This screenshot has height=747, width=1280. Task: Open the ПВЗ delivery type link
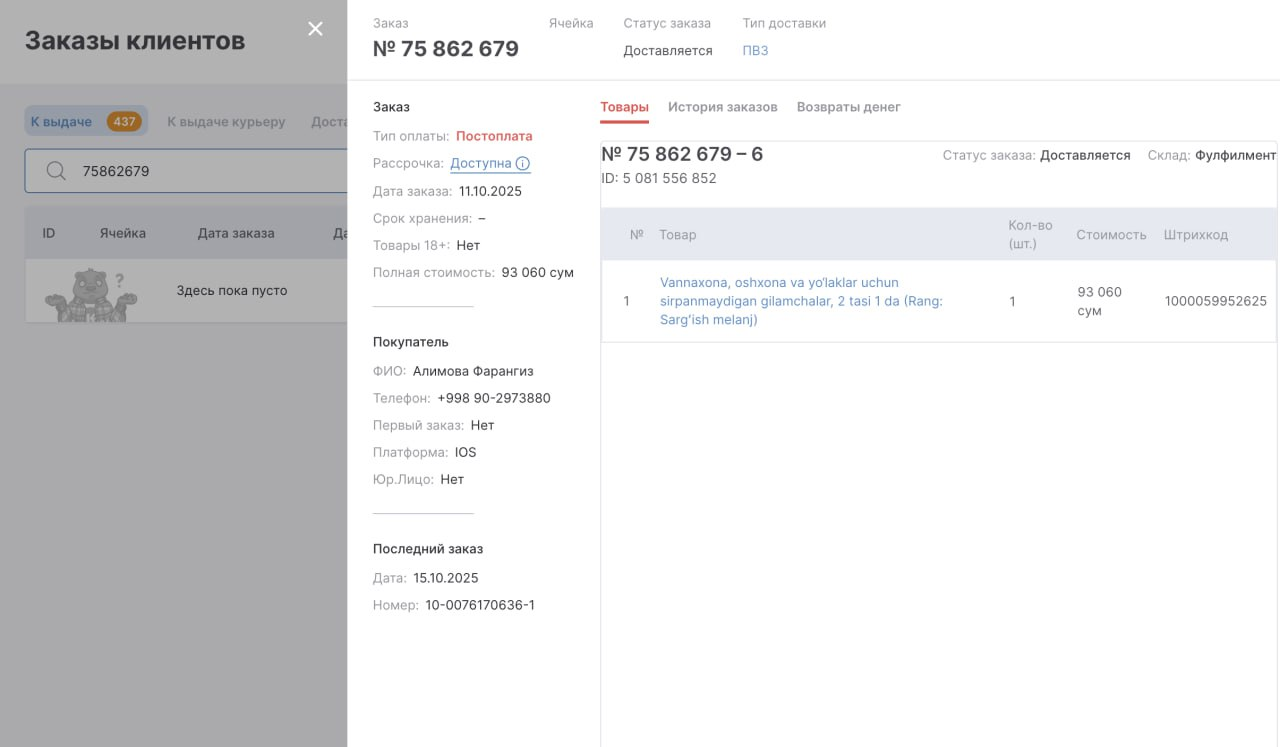point(755,50)
